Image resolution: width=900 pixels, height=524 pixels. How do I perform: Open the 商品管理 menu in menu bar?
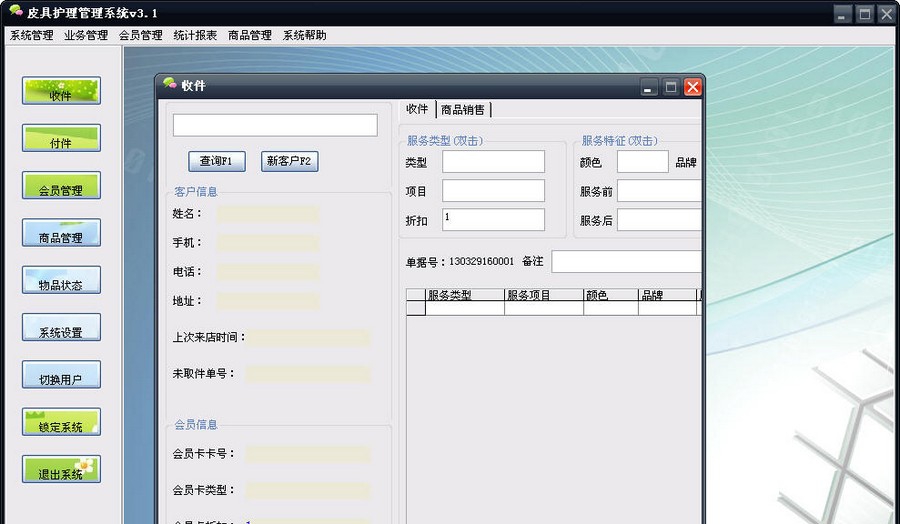click(x=250, y=36)
